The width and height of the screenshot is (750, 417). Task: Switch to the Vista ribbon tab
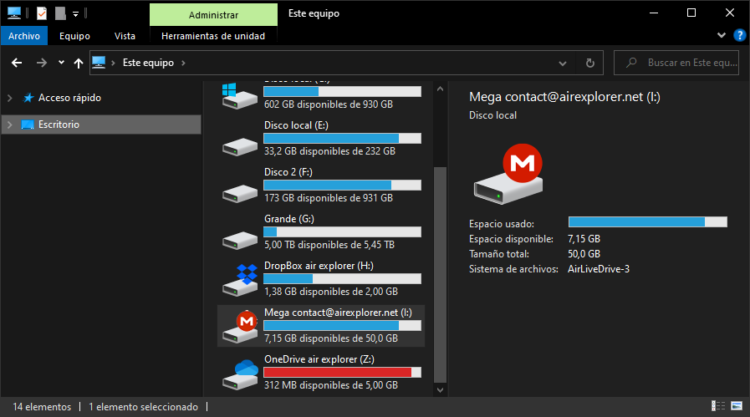pyautogui.click(x=125, y=36)
